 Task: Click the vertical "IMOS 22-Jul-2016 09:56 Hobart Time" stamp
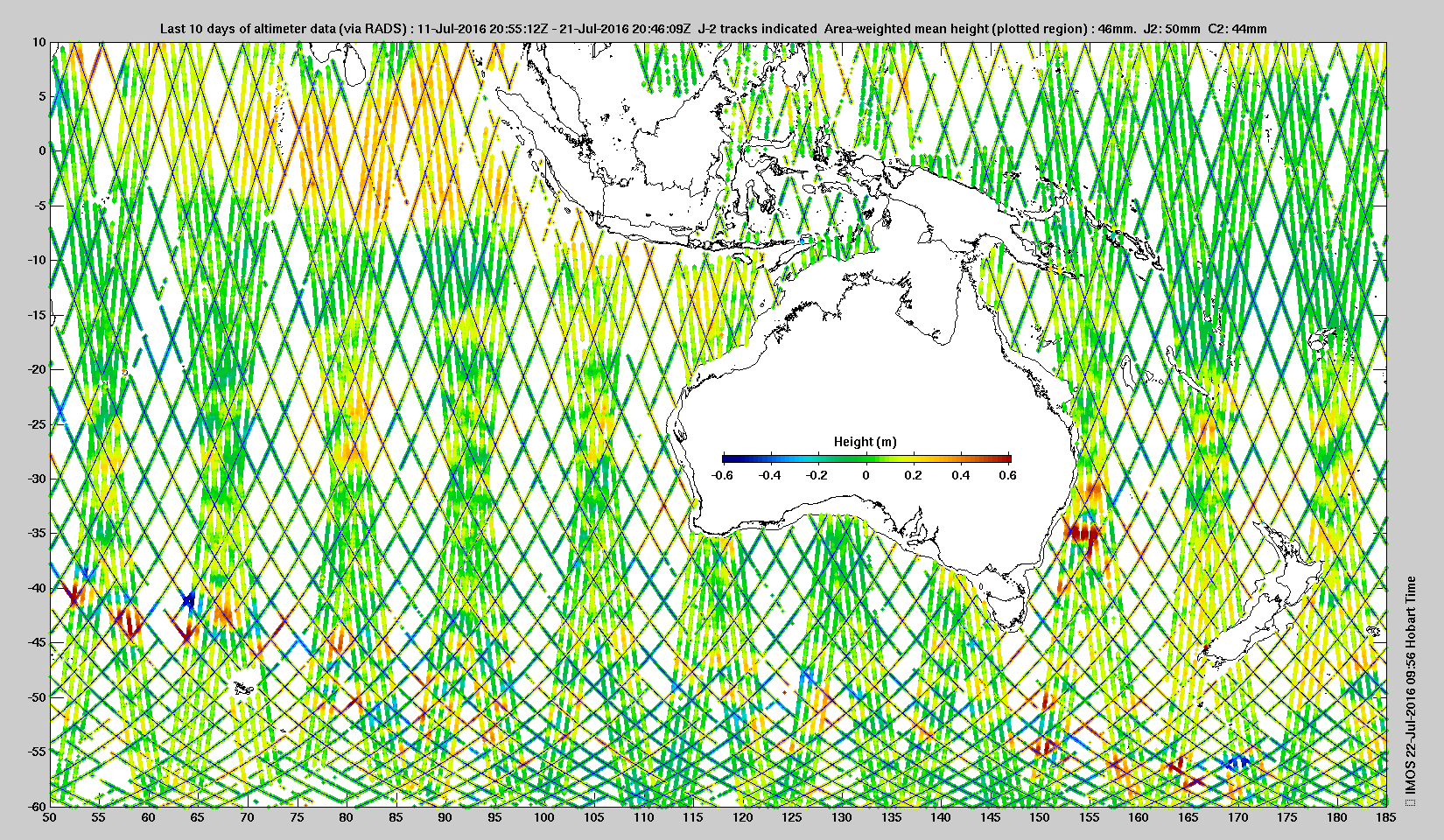pos(1410,685)
